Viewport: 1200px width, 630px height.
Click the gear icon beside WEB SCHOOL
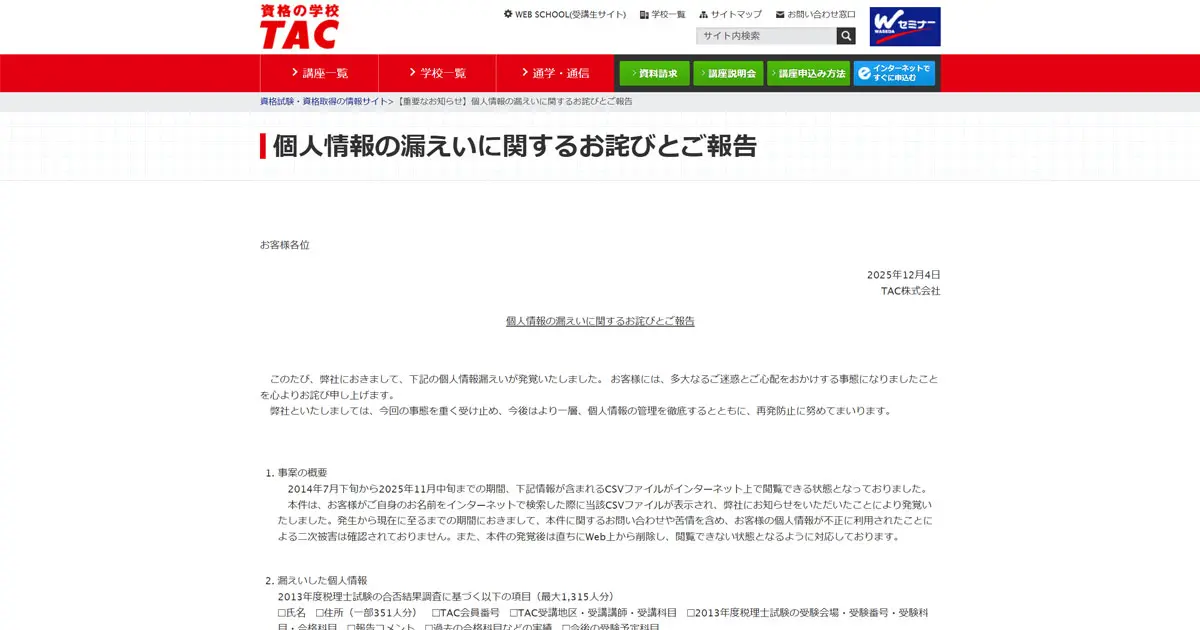[x=507, y=14]
